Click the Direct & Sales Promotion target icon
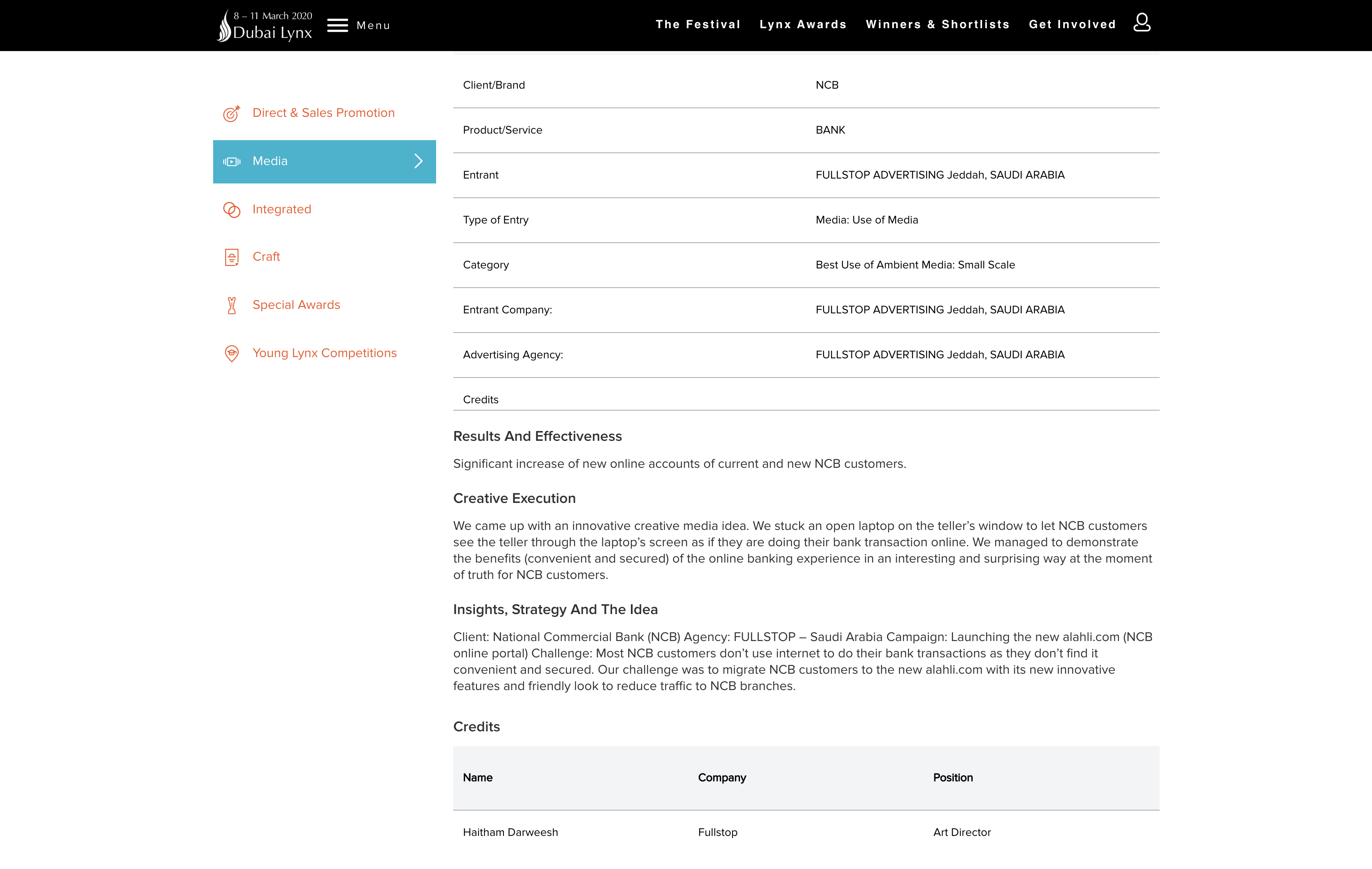The image size is (1372, 869). (x=232, y=114)
